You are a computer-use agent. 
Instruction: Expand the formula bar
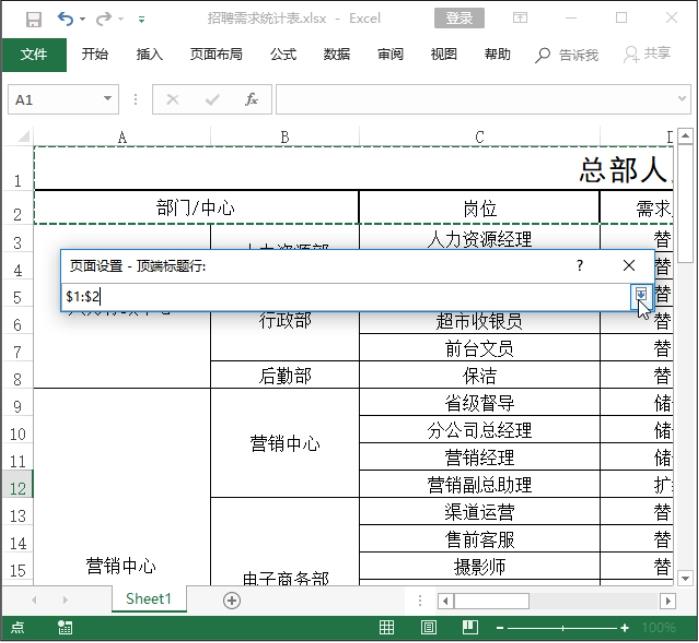pyautogui.click(x=683, y=100)
